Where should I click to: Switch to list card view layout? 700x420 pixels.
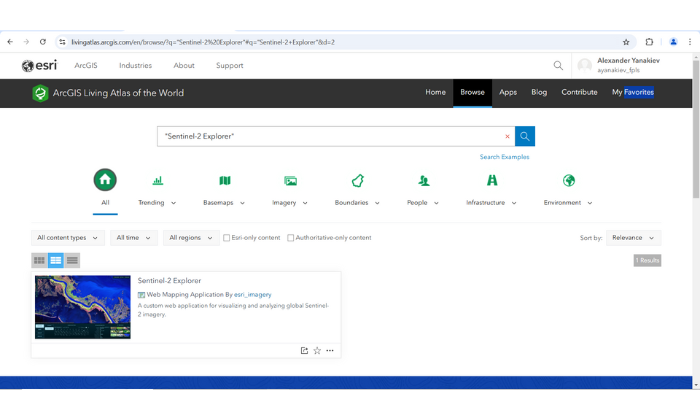pyautogui.click(x=56, y=260)
